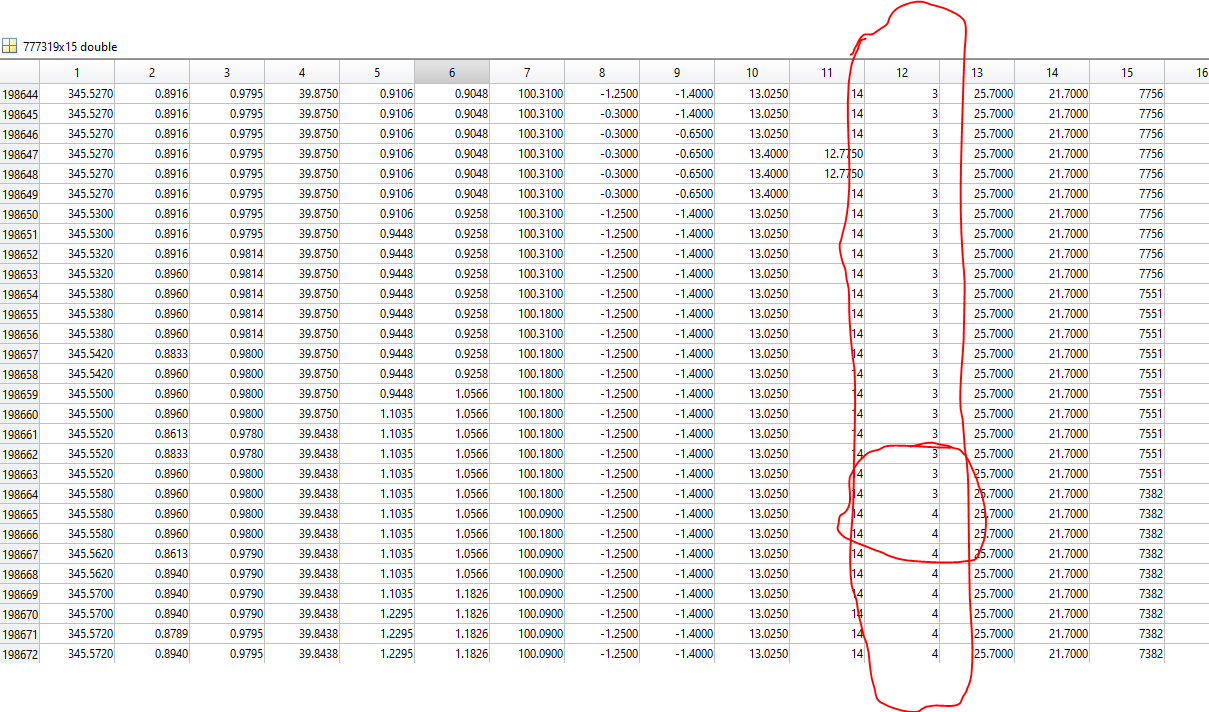The height and width of the screenshot is (712, 1209).
Task: Click the 12.7750 cell in row 198647
Action: 842,154
